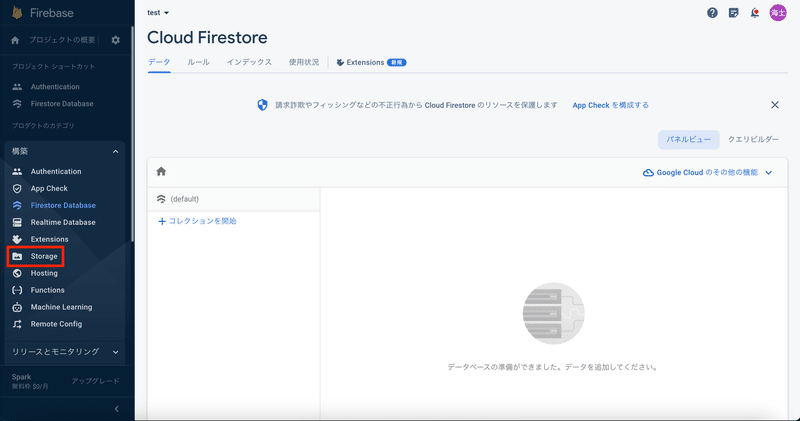Image resolution: width=800 pixels, height=421 pixels.
Task: Open the help question mark icon
Action: coord(712,13)
